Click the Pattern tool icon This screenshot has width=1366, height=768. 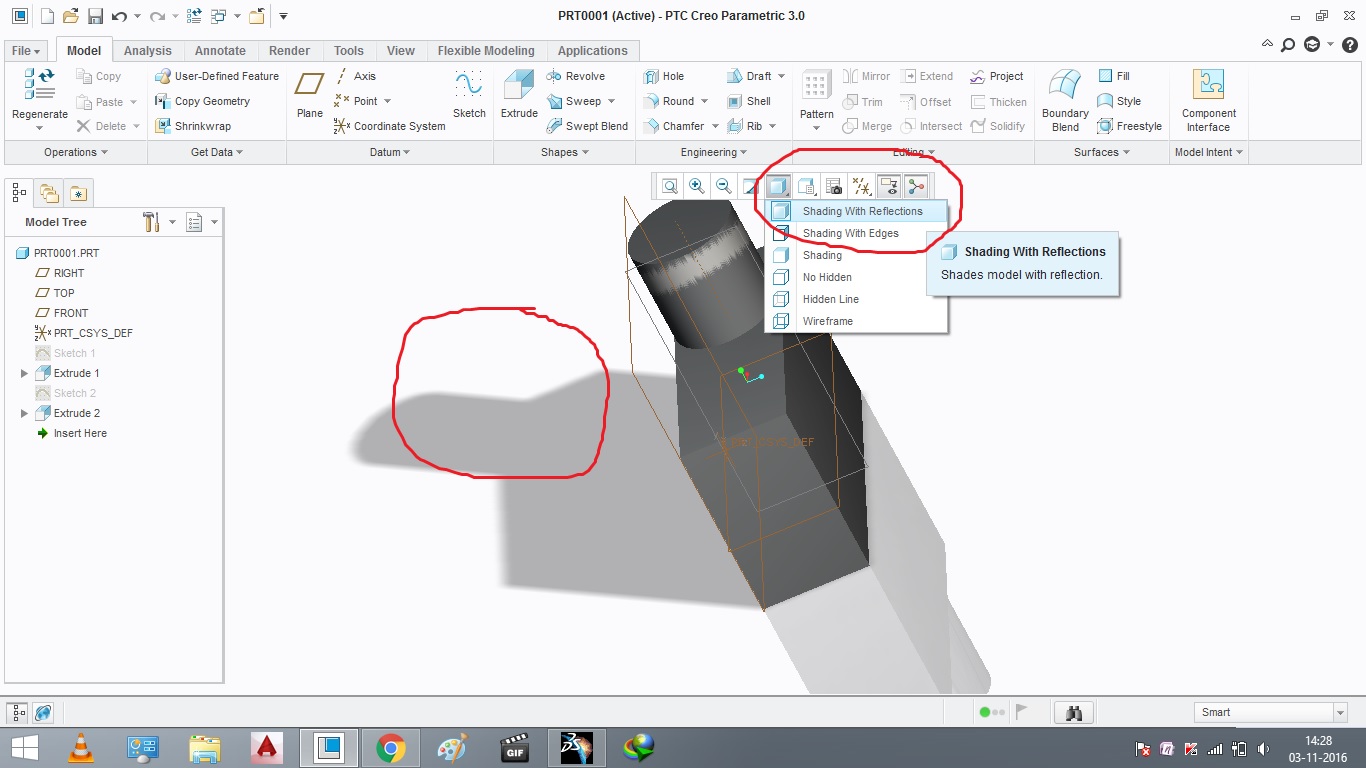pyautogui.click(x=816, y=87)
